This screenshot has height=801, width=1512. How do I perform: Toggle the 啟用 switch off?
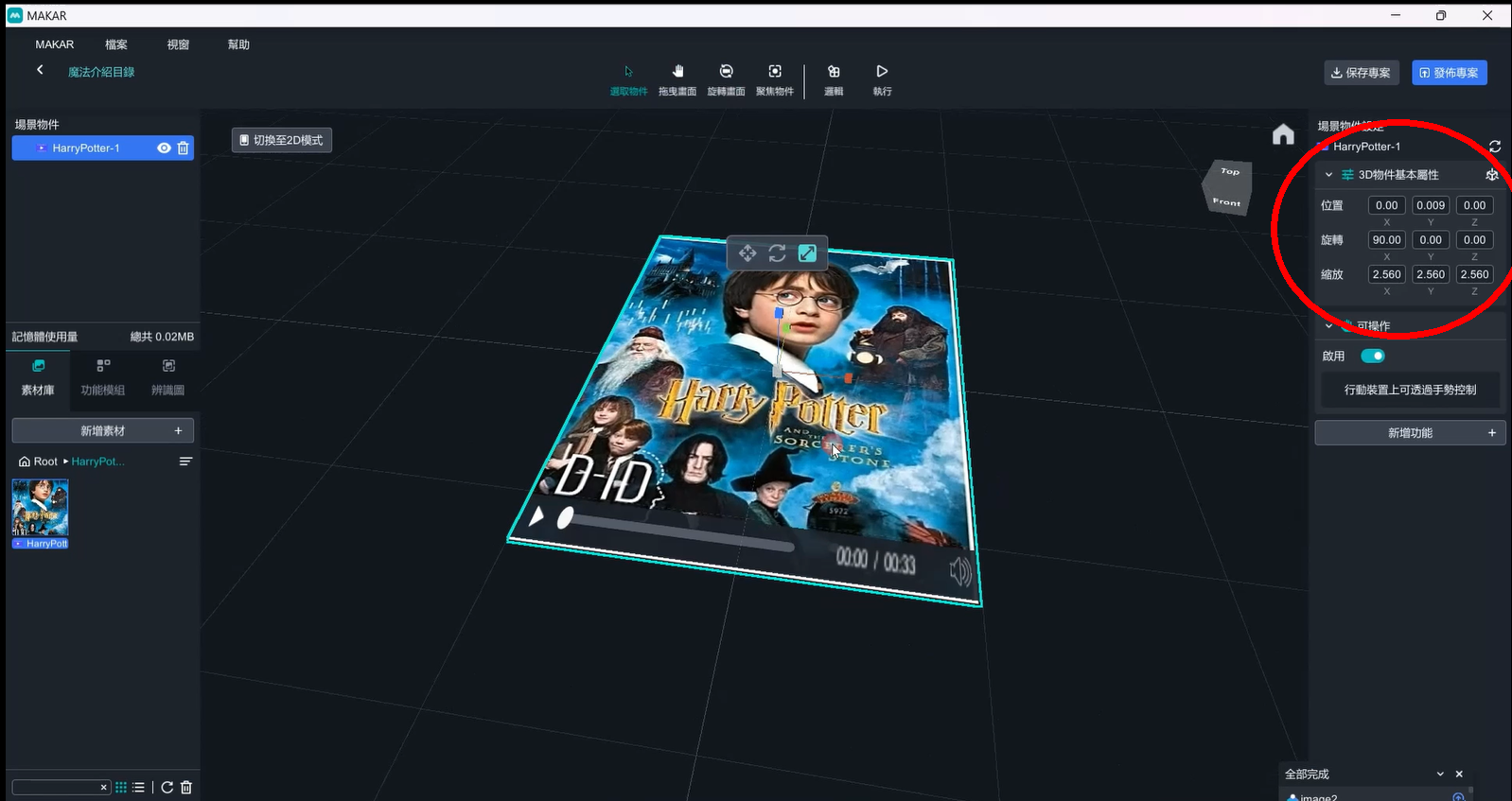click(1373, 357)
